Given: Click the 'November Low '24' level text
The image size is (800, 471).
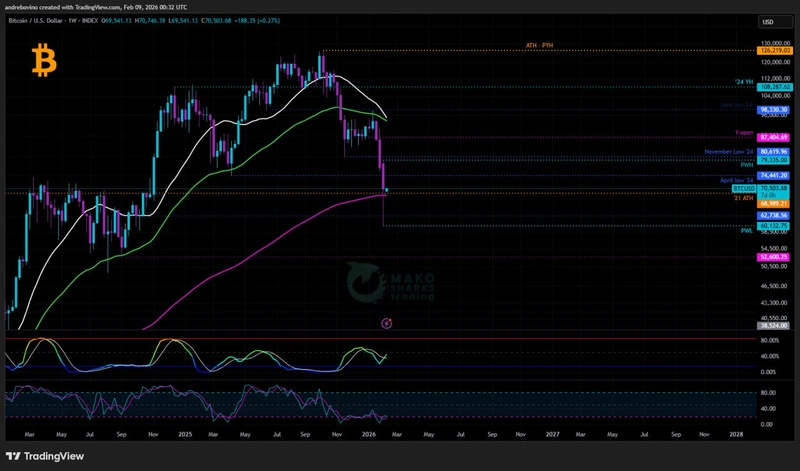Looking at the screenshot, I should coord(729,151).
